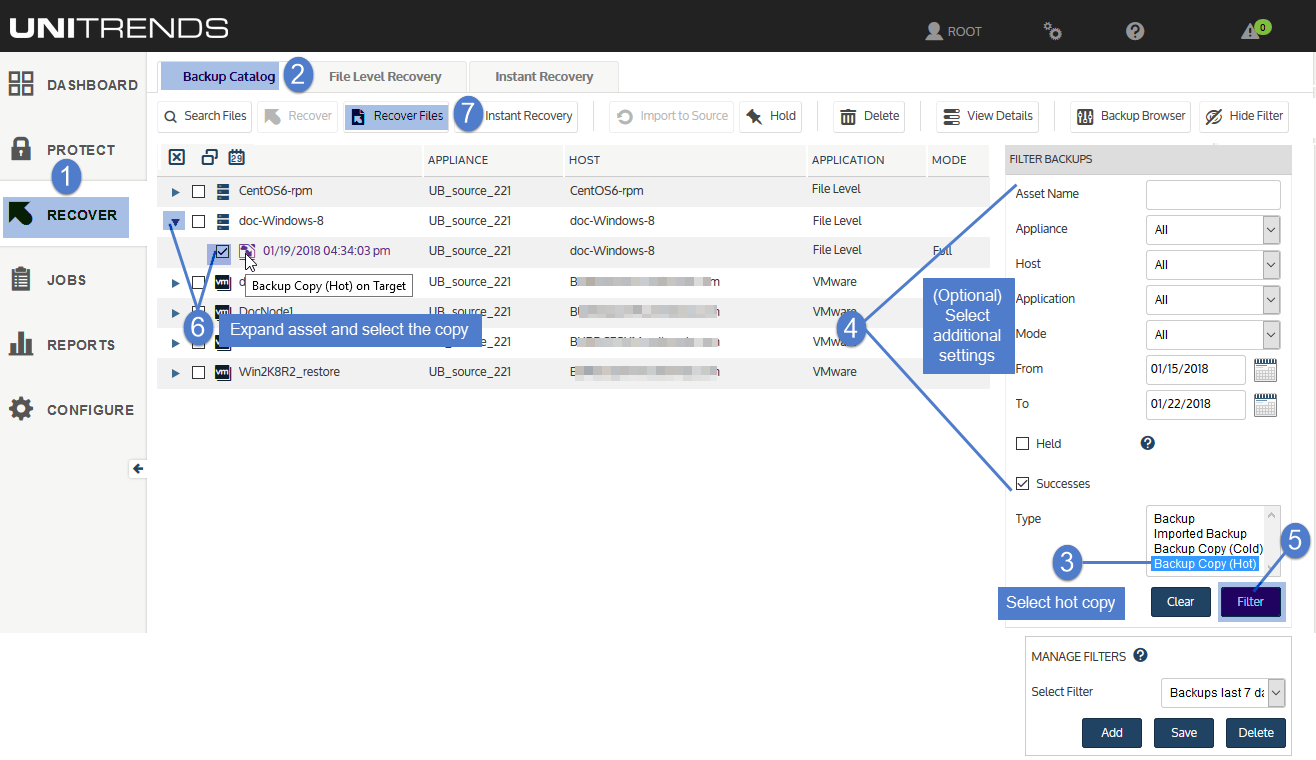Click the hot backup copy icon for 01/19/2018
Image resolution: width=1316 pixels, height=760 pixels.
[x=247, y=251]
